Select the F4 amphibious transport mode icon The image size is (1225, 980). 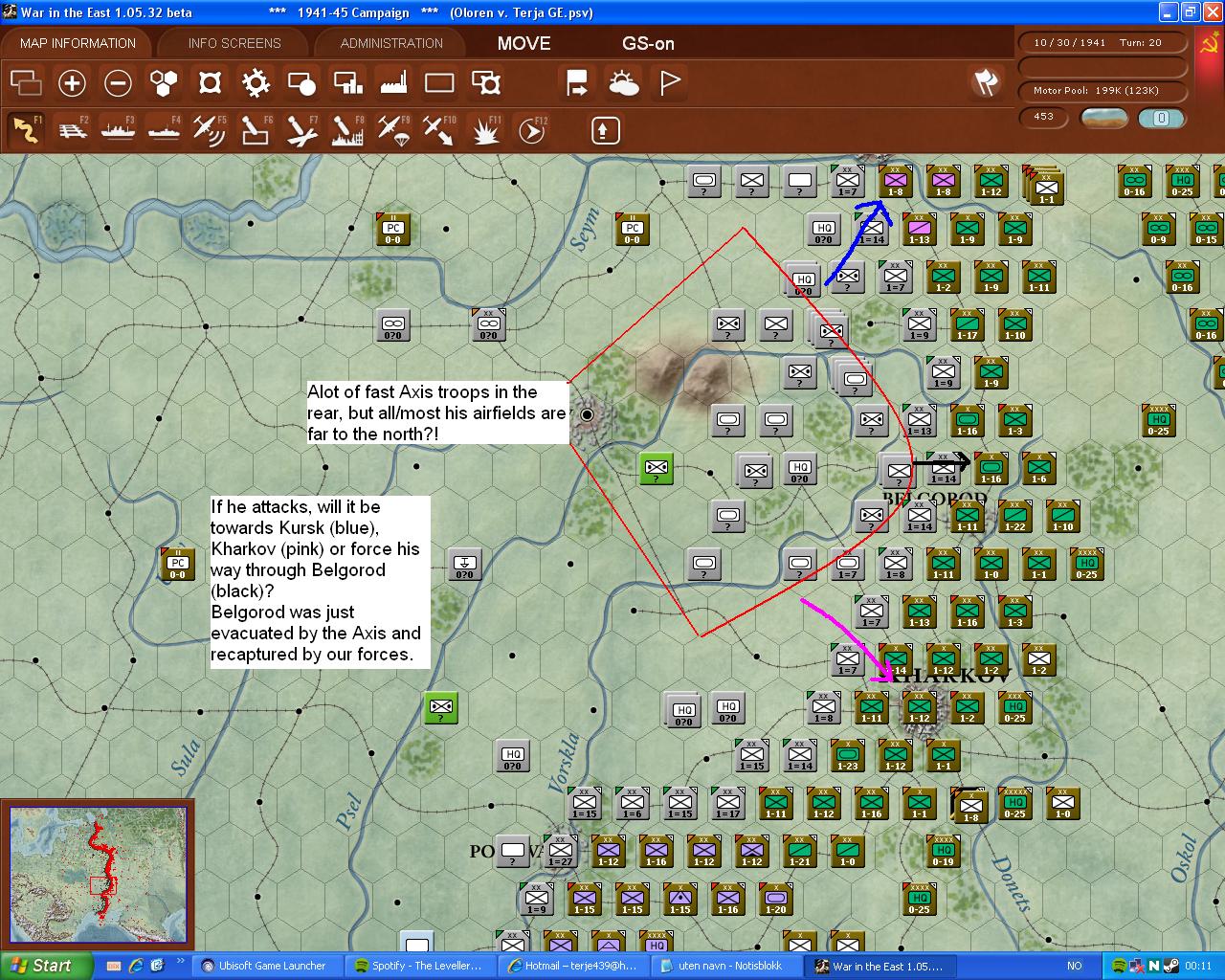pyautogui.click(x=165, y=129)
